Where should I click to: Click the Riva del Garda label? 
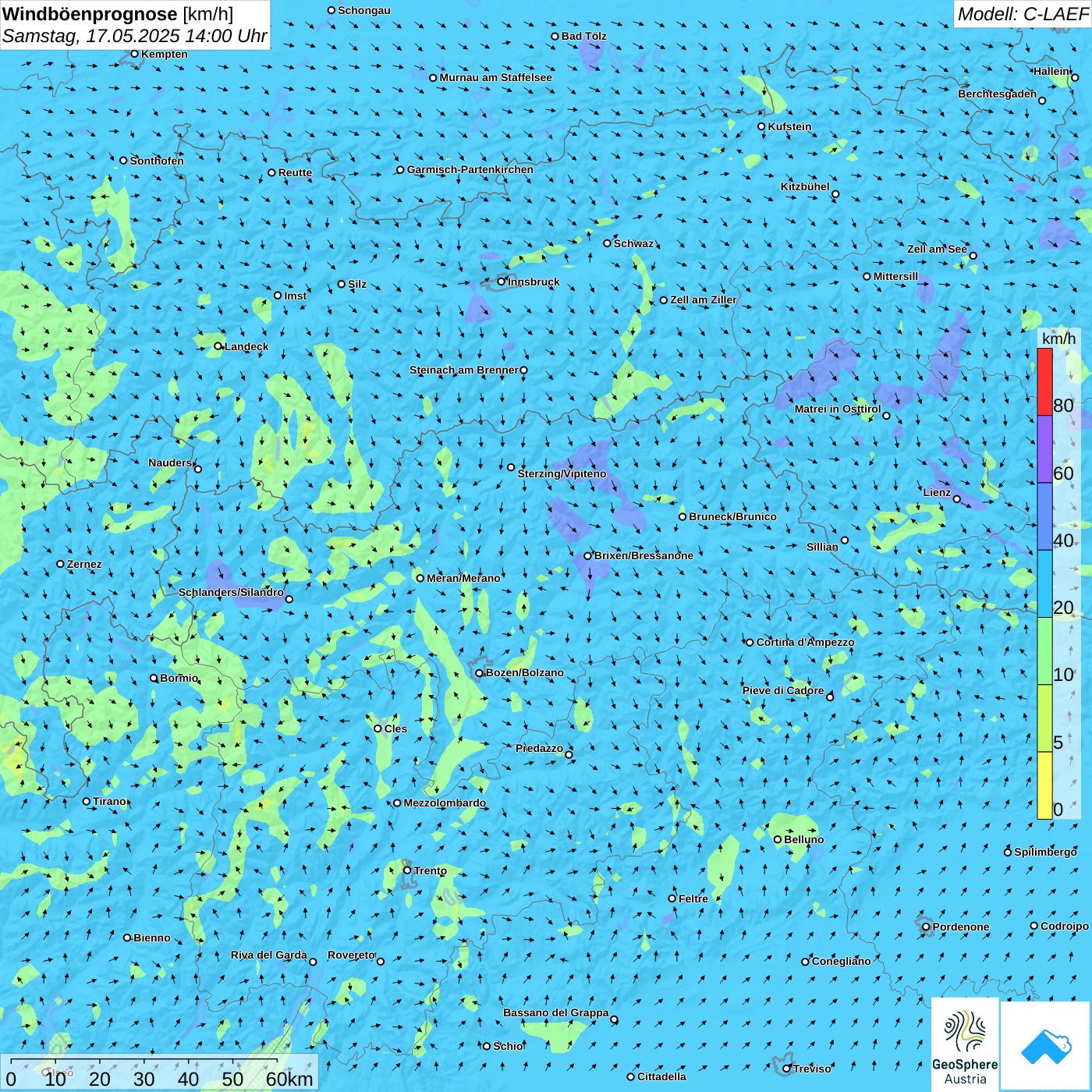269,955
